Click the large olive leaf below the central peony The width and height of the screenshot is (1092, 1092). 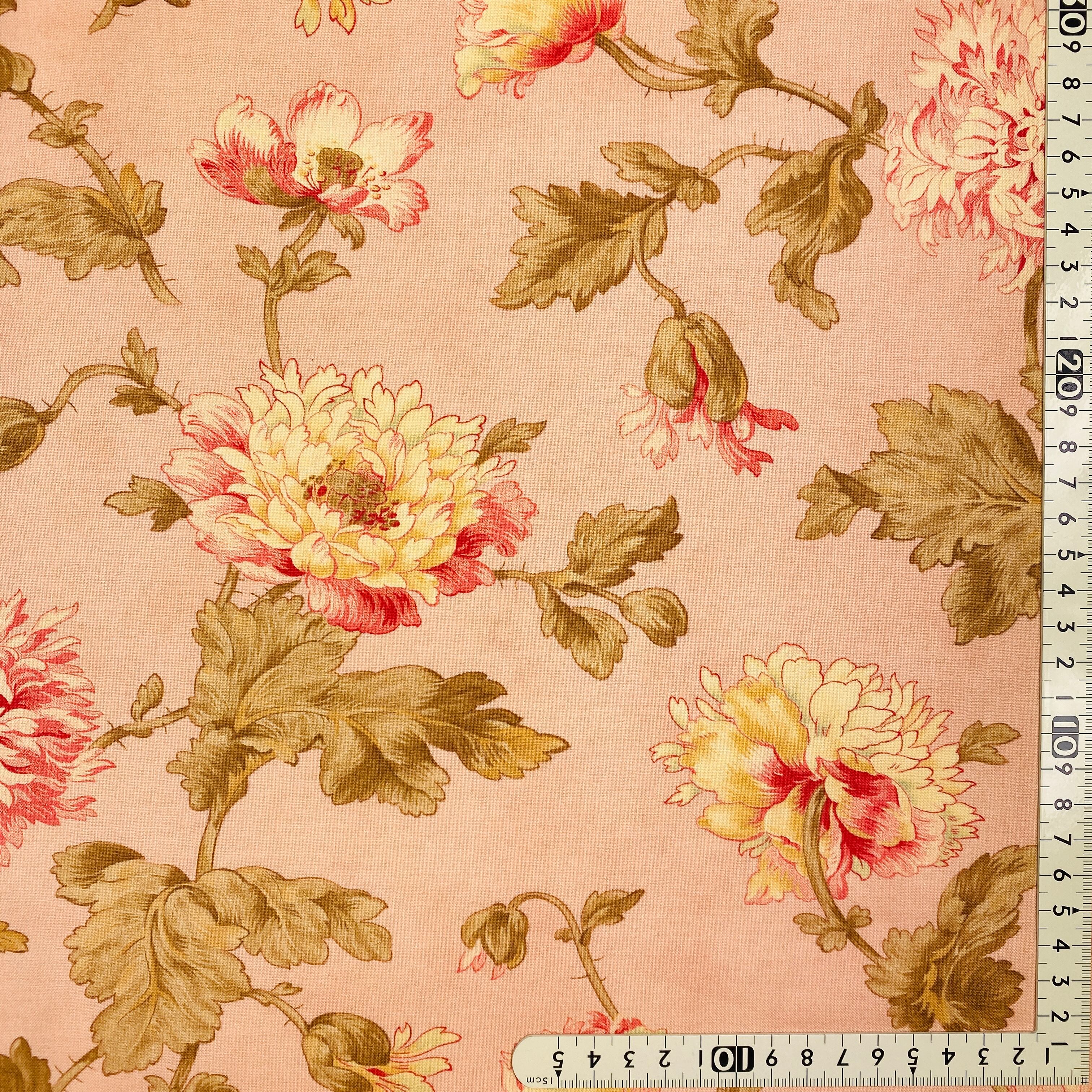point(362,718)
